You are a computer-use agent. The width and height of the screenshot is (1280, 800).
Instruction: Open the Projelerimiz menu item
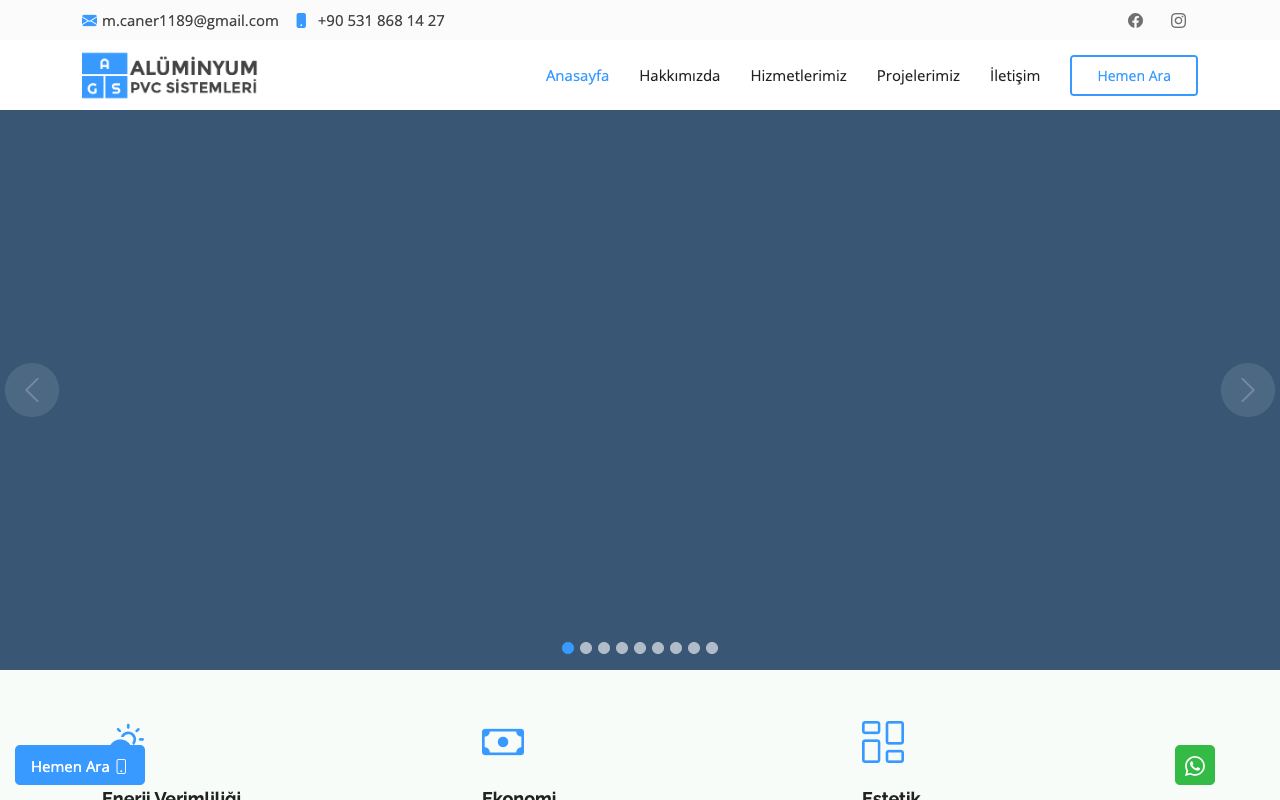tap(918, 75)
